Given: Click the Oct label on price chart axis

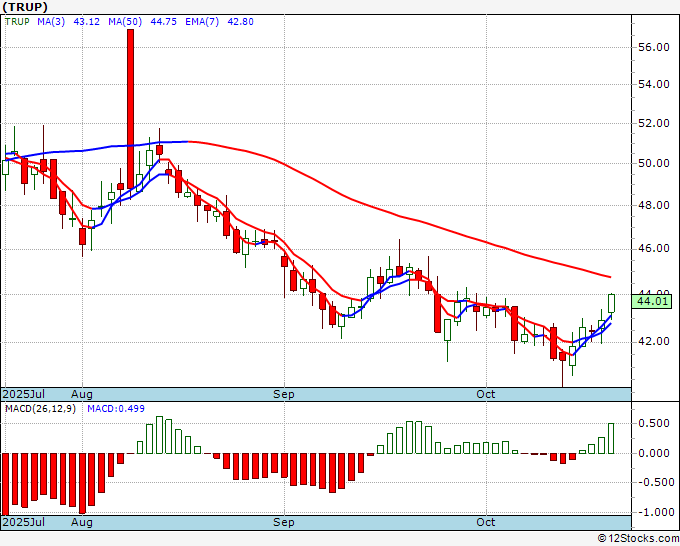Looking at the screenshot, I should pyautogui.click(x=486, y=394).
